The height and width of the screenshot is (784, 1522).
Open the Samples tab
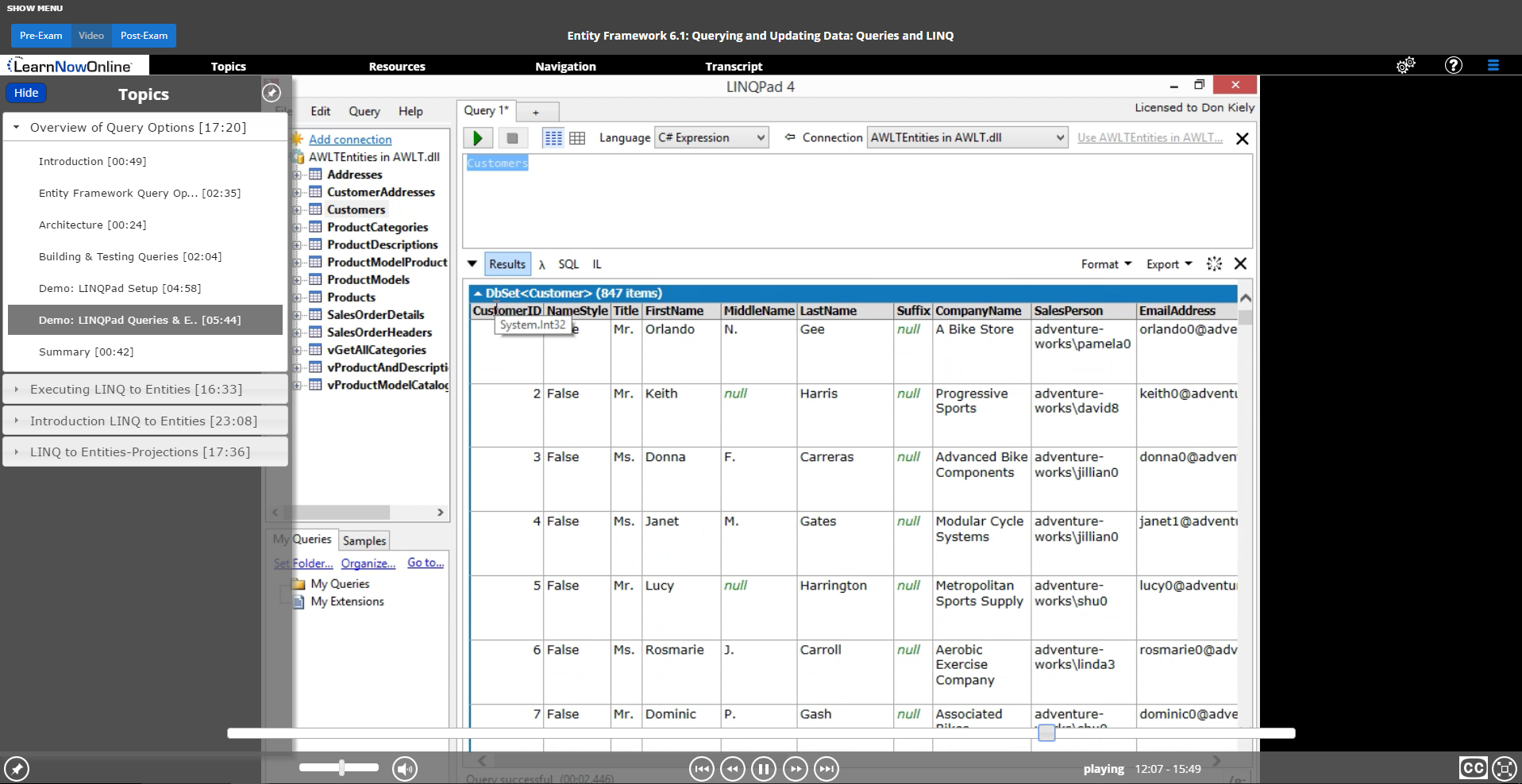coord(364,541)
